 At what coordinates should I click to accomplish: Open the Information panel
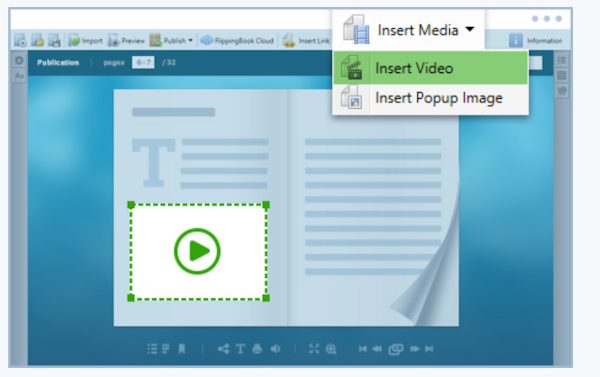coord(536,40)
